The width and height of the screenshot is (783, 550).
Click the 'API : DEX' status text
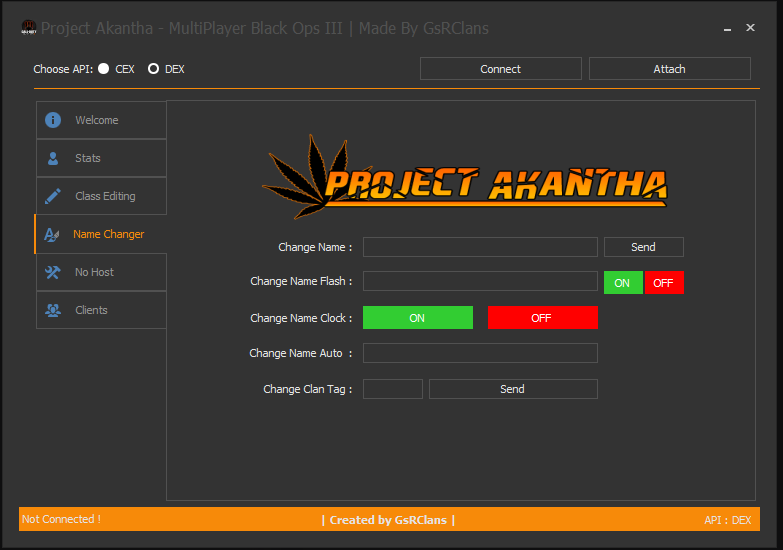728,520
